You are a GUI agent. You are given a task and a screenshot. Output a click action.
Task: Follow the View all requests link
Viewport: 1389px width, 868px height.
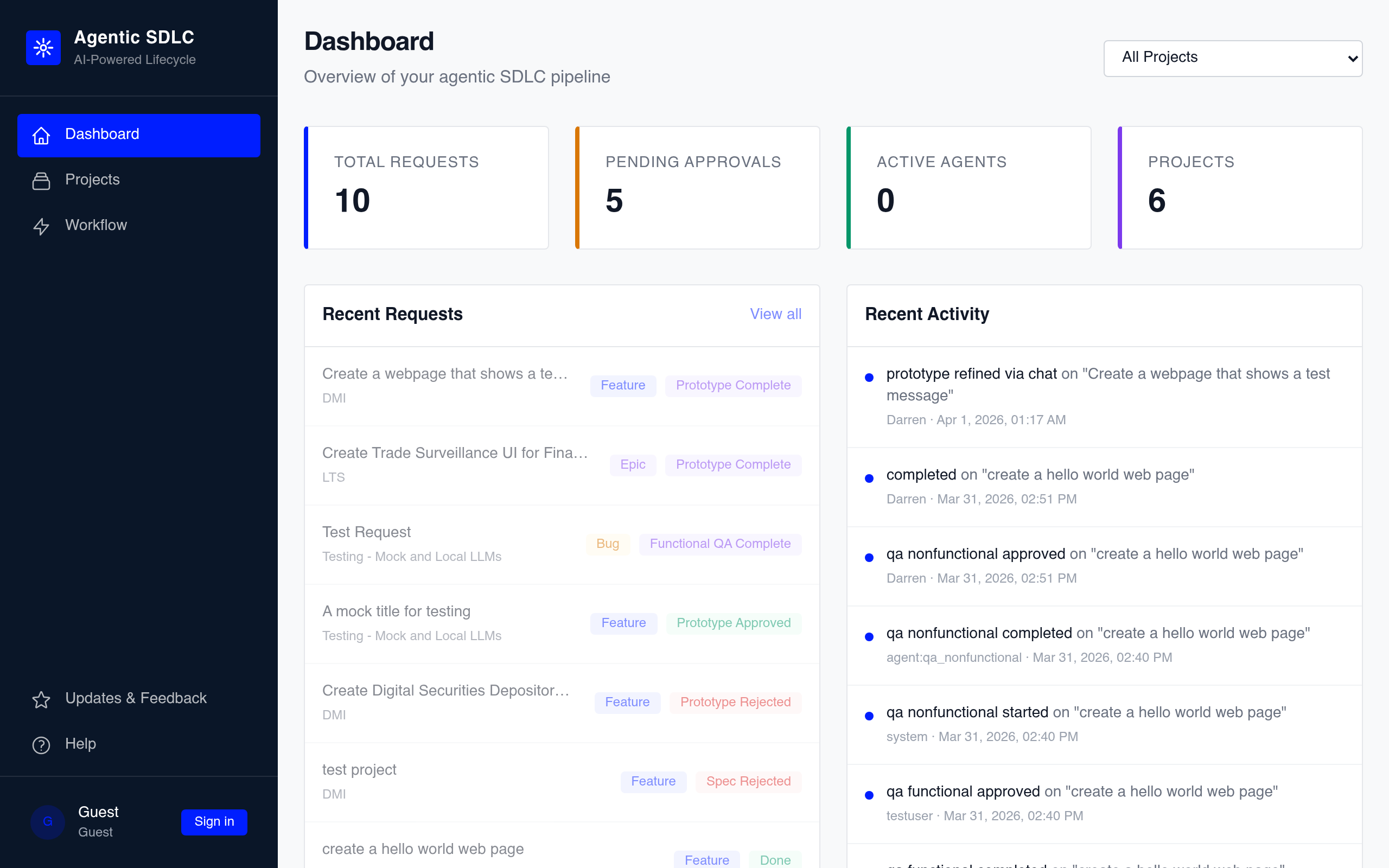point(775,314)
